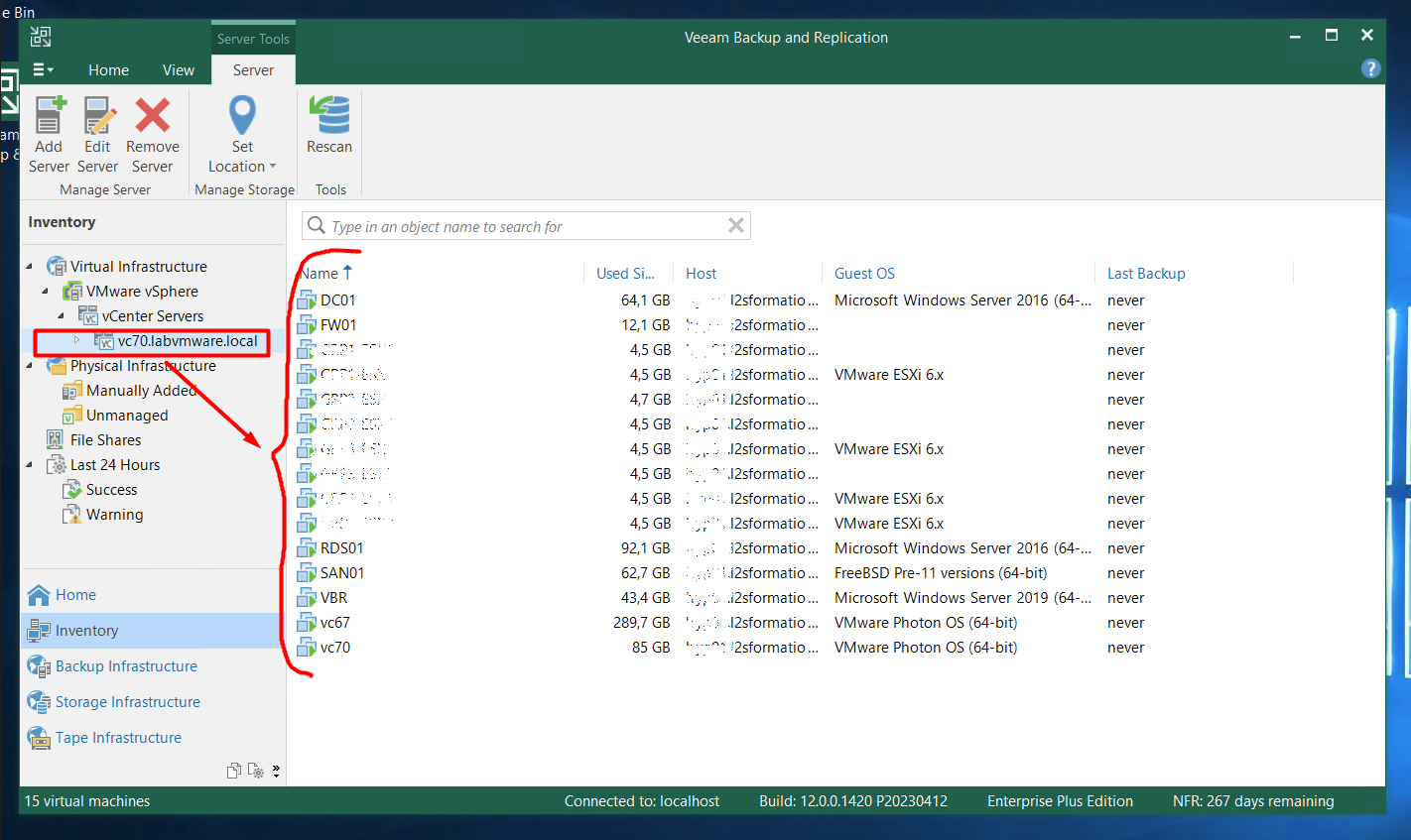The image size is (1411, 840).
Task: Click the navigation pane overflow chevron
Action: click(x=276, y=771)
